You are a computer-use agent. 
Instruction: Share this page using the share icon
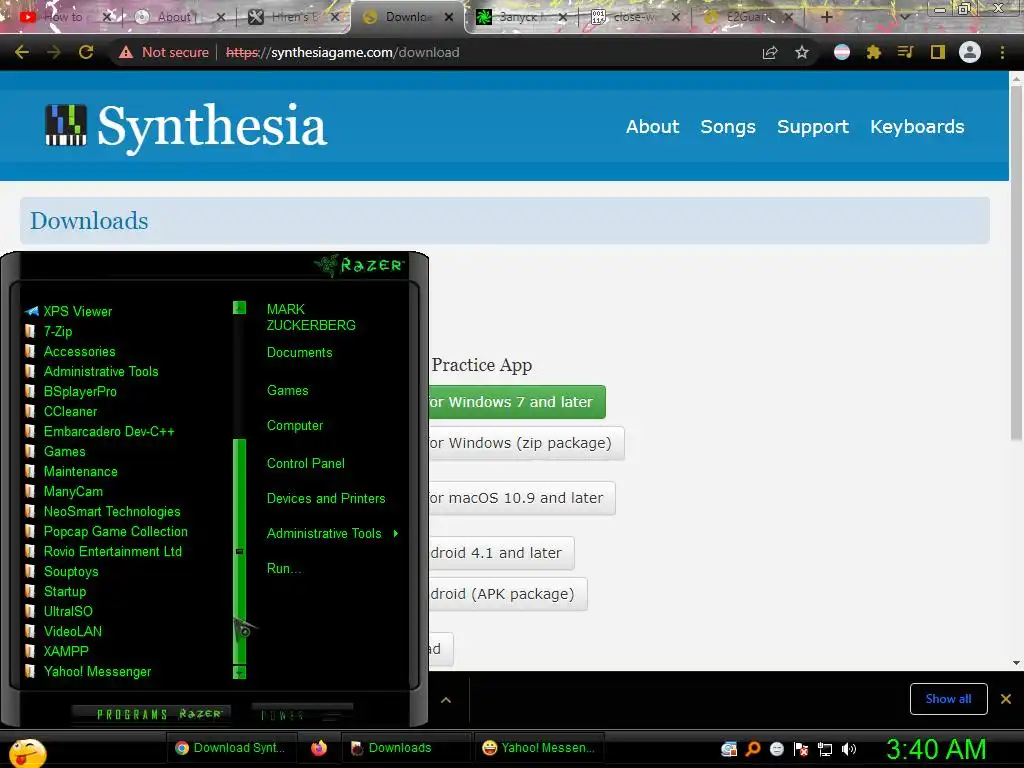click(770, 52)
